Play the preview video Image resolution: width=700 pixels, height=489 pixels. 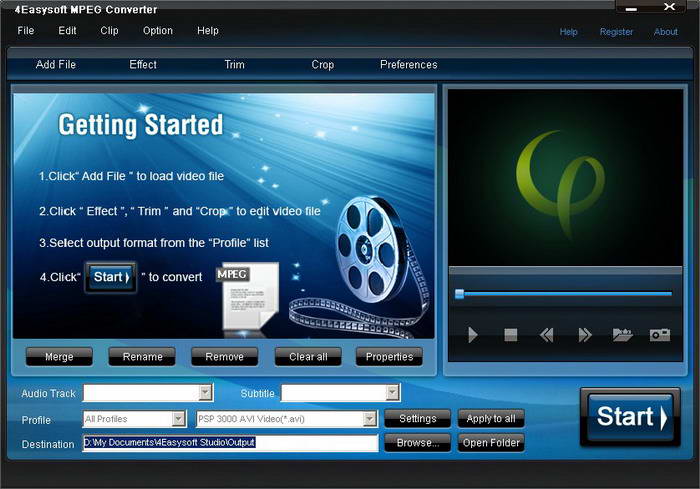point(472,334)
